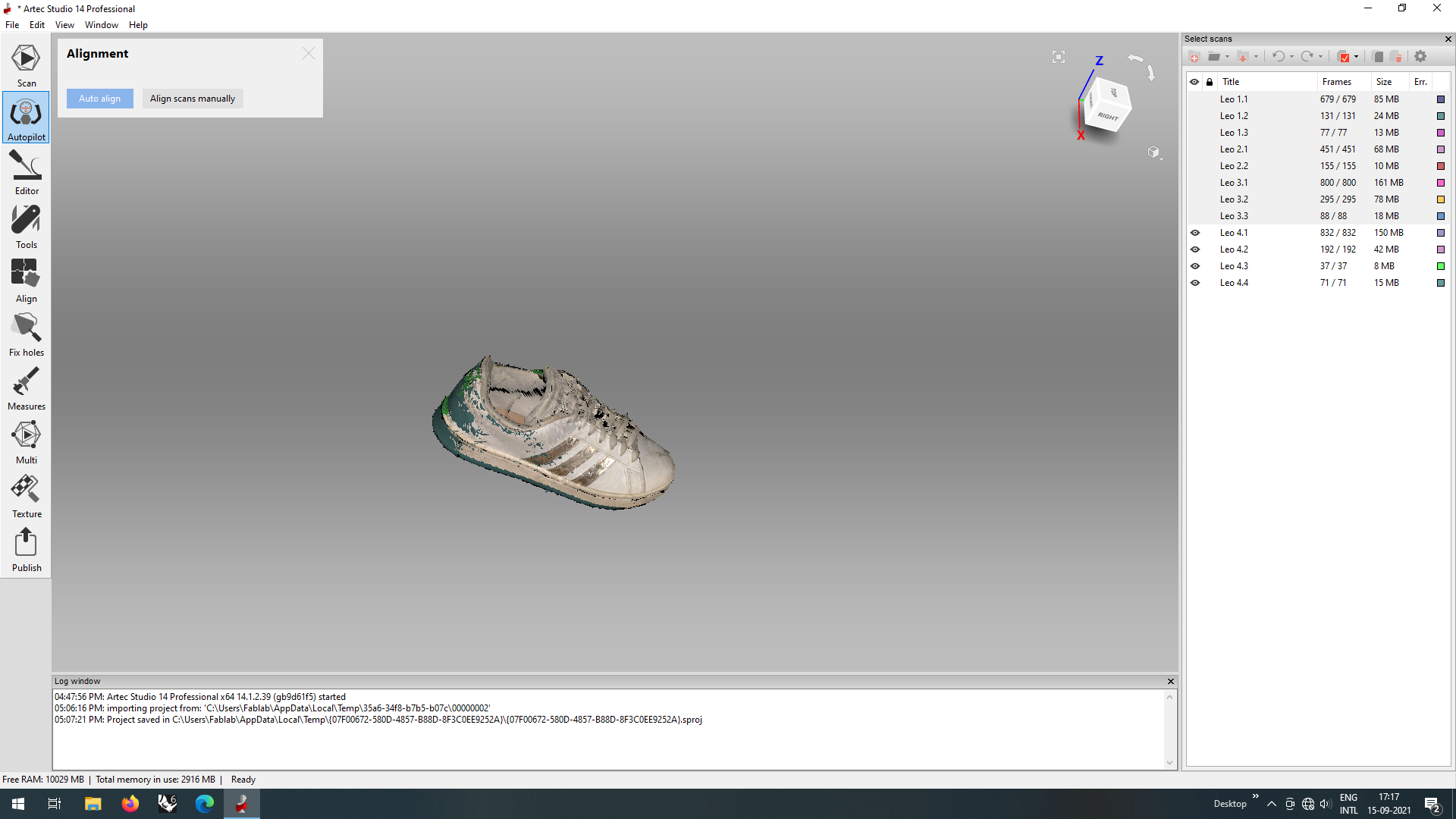
Task: Click the redo icon in workspace toolbar
Action: click(x=1307, y=57)
